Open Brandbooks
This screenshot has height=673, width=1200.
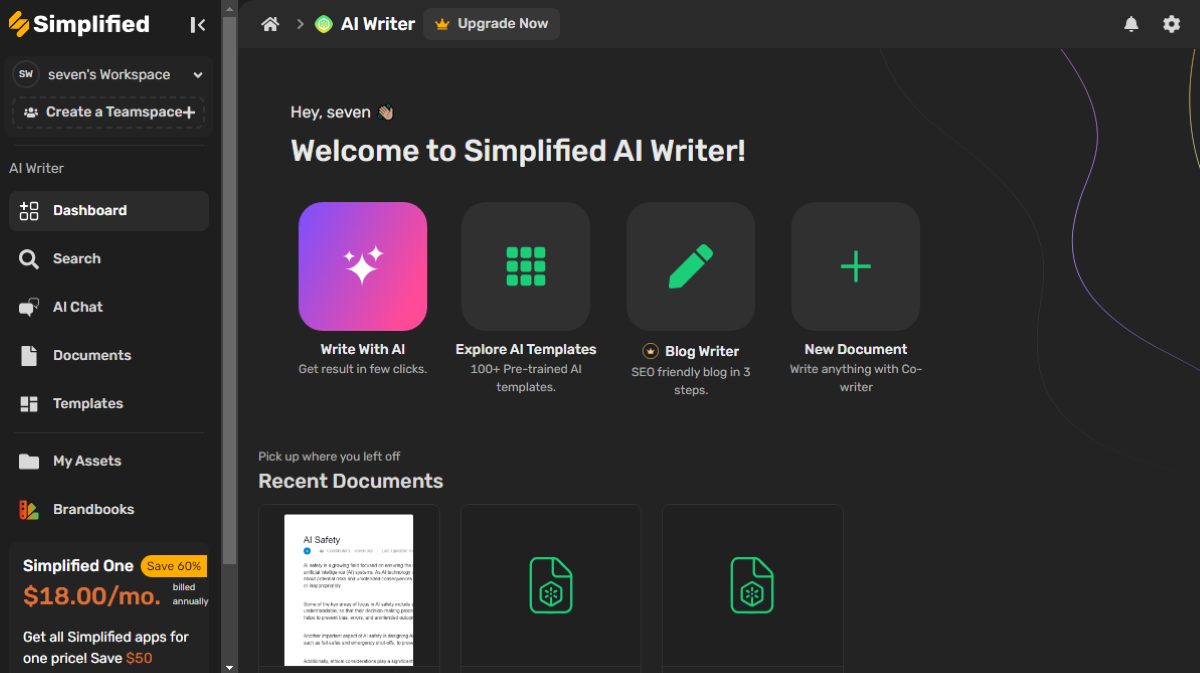[109, 509]
